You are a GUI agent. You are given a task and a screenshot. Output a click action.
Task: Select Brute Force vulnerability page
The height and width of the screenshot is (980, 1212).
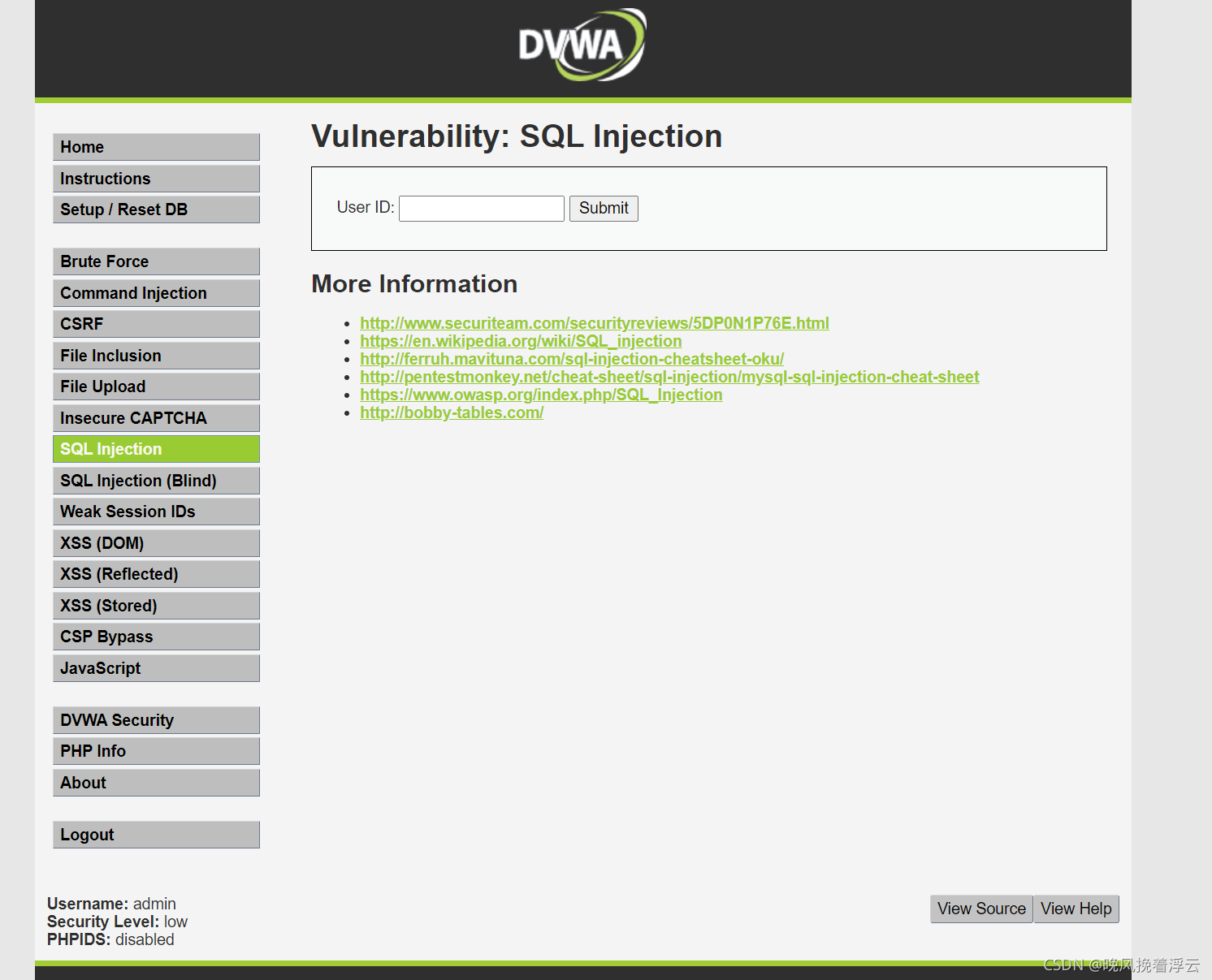156,261
